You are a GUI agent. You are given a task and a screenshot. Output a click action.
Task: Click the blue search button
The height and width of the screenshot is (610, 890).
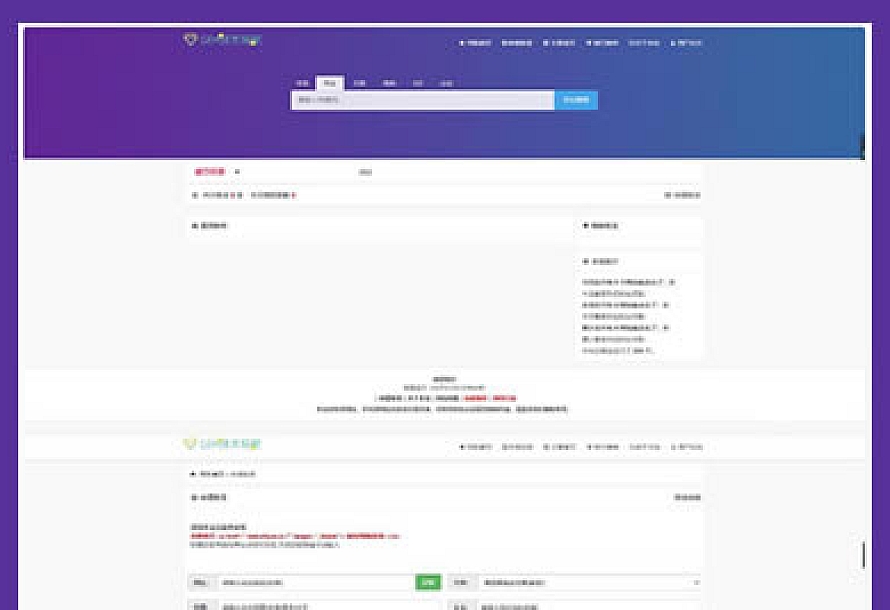tap(575, 100)
